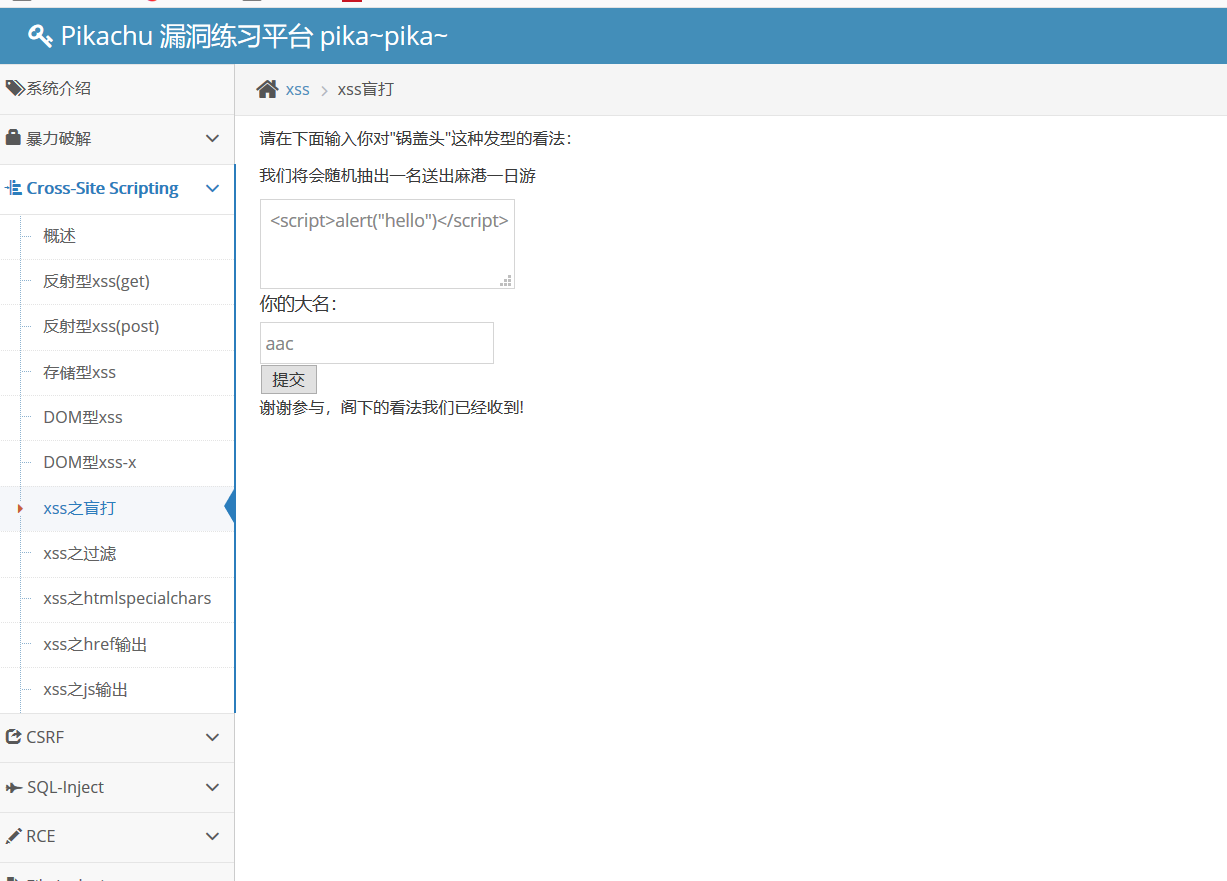
Task: Expand the RCE section chevron
Action: point(212,836)
